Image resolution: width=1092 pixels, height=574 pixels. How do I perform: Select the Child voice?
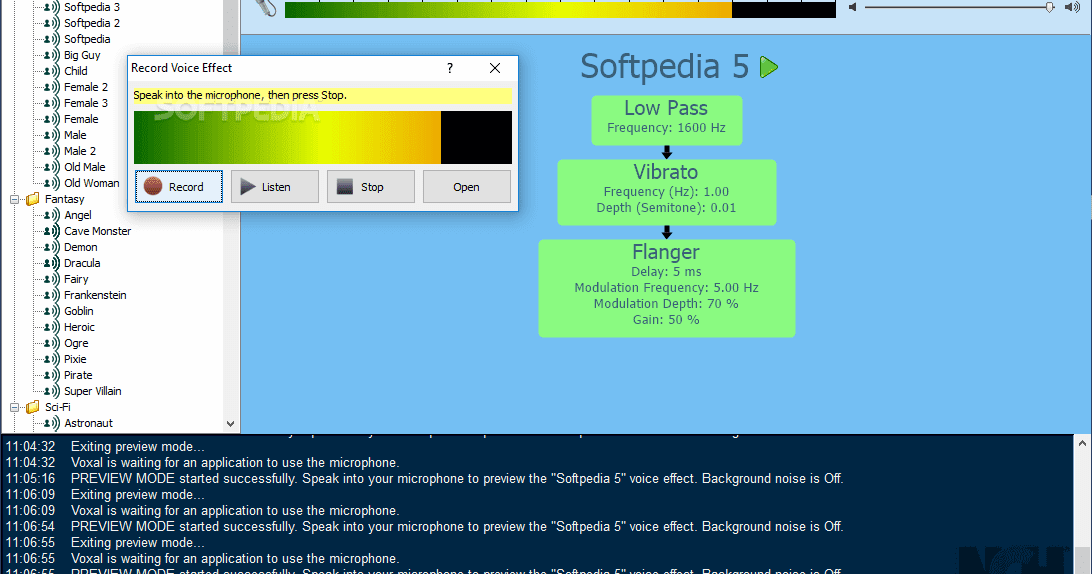(76, 71)
